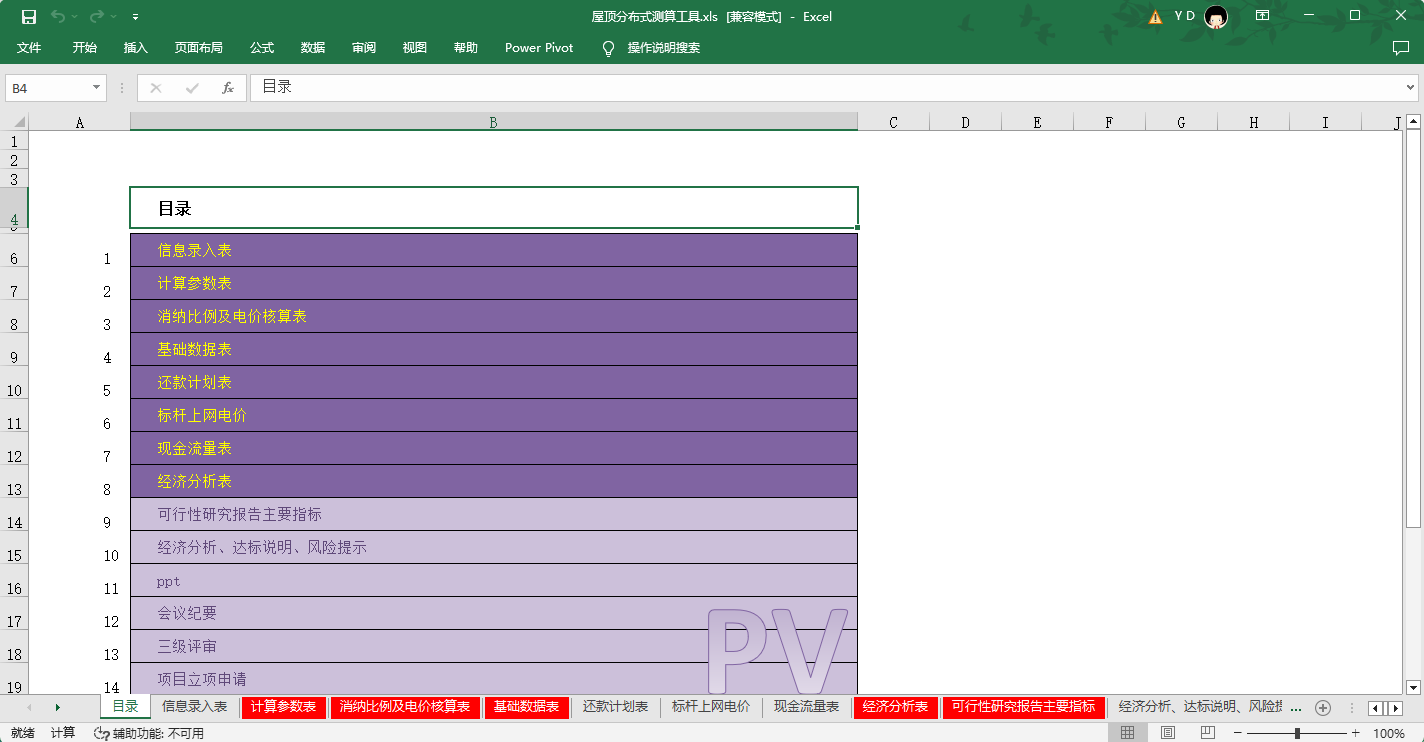Open Ribbon Display Options

point(1263,15)
